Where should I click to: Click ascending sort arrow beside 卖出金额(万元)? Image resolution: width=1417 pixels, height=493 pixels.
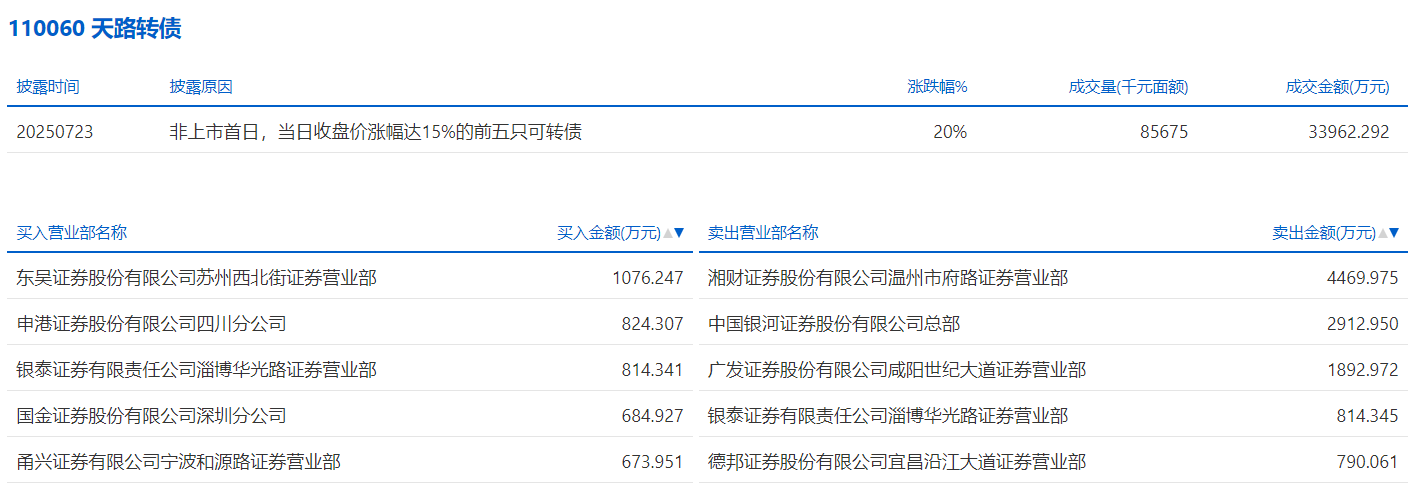click(x=1383, y=233)
